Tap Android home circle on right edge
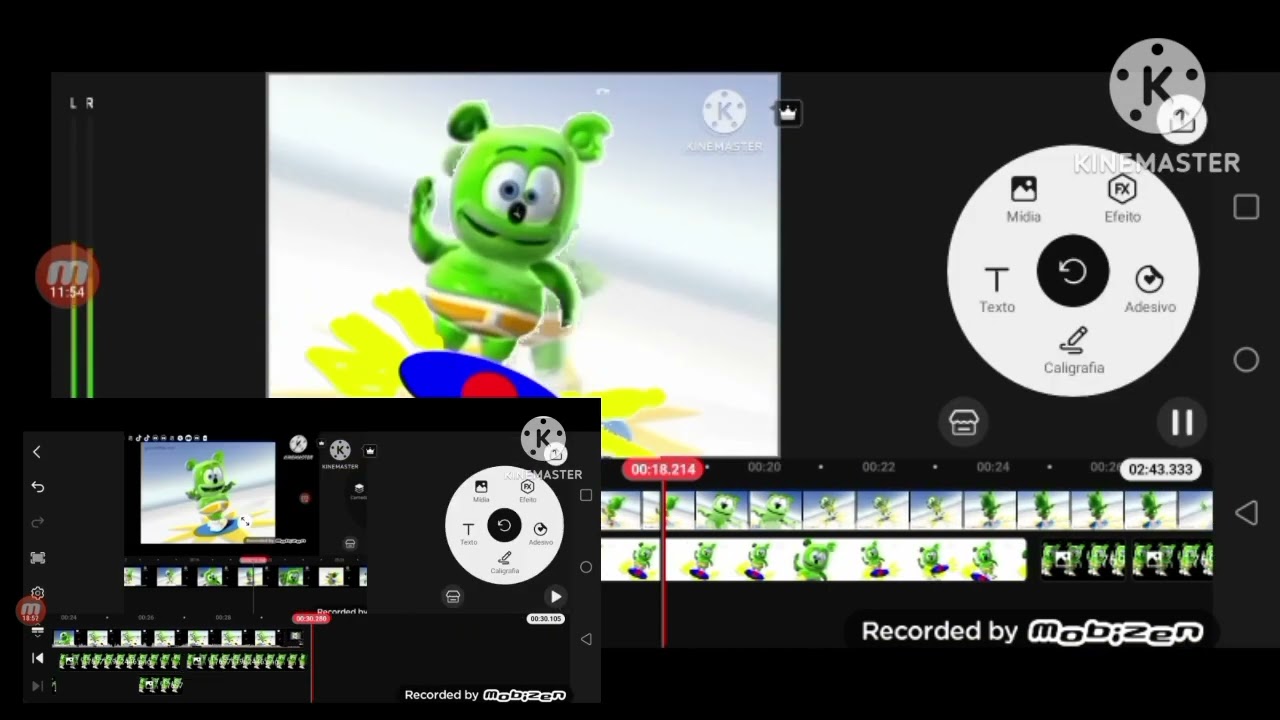 (x=1246, y=360)
